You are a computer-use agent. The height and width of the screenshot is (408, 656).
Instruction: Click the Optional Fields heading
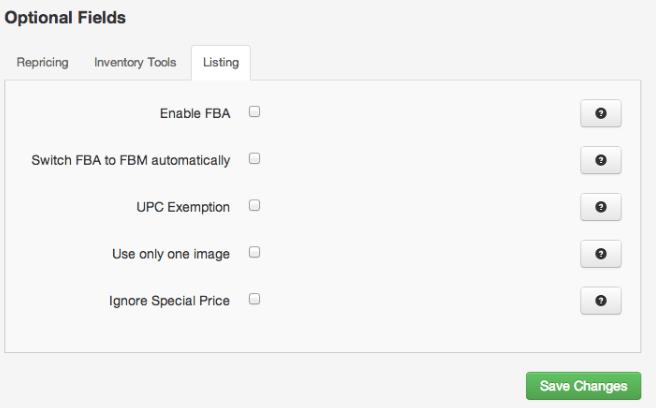tap(65, 18)
